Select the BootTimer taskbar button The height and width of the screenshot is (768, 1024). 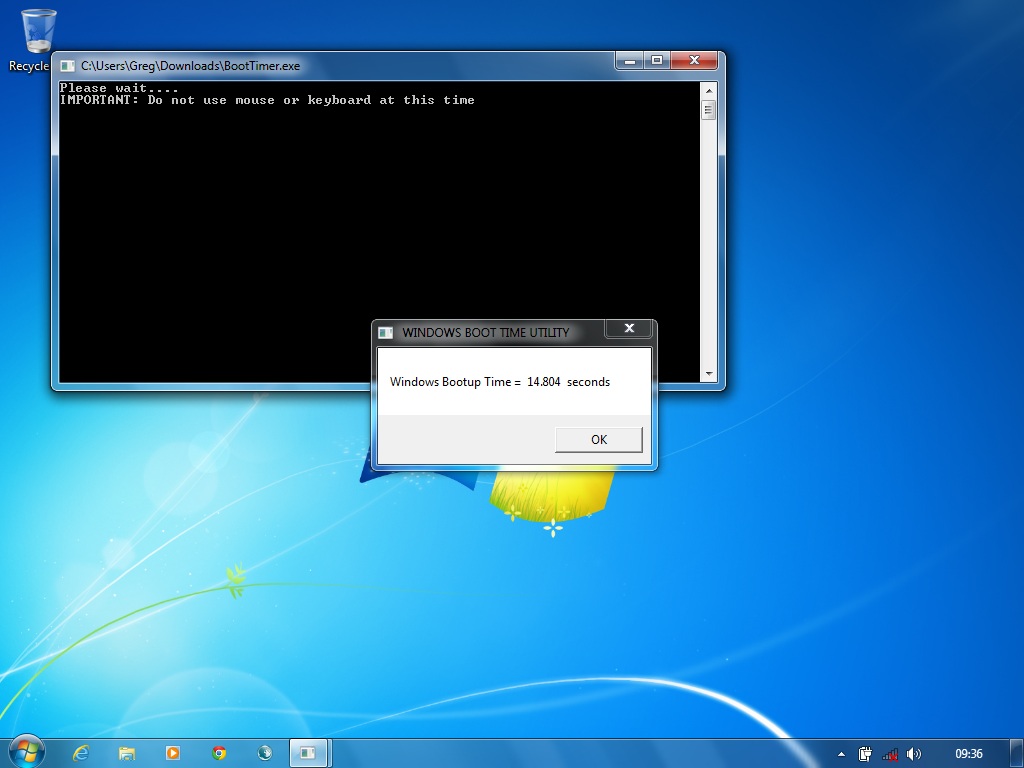click(x=308, y=753)
